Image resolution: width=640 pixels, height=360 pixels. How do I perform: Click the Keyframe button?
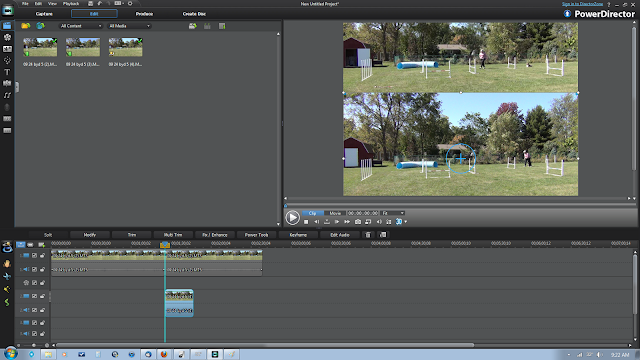tap(298, 235)
